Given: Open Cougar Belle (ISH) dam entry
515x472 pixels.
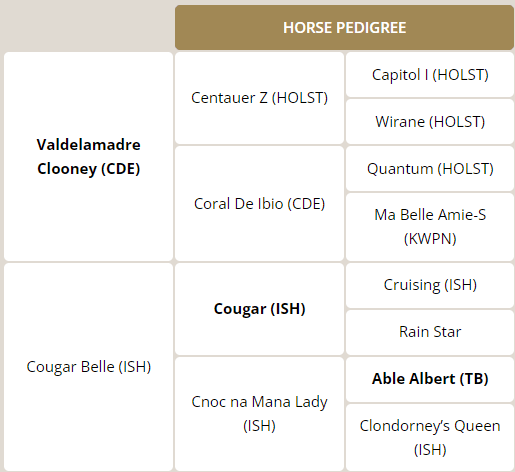Looking at the screenshot, I should point(89,367).
